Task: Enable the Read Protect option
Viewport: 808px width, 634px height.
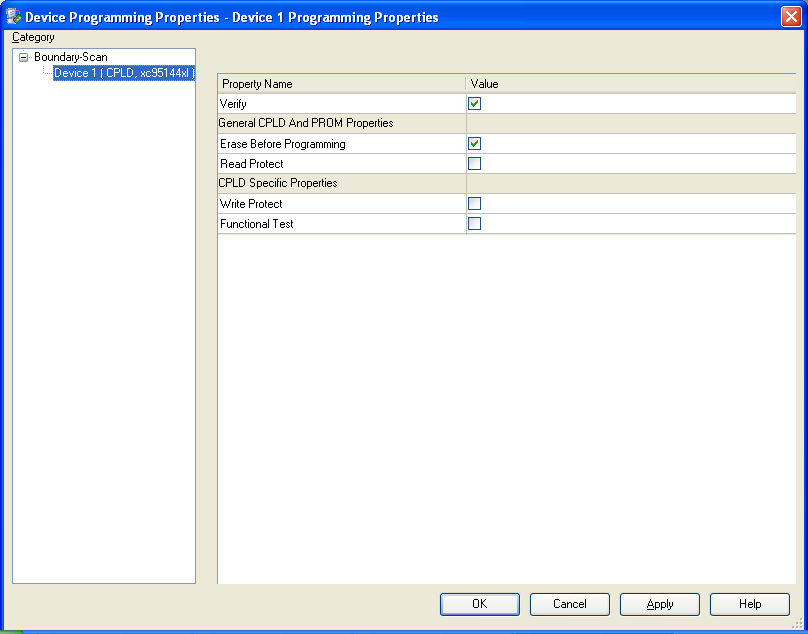Action: (475, 164)
